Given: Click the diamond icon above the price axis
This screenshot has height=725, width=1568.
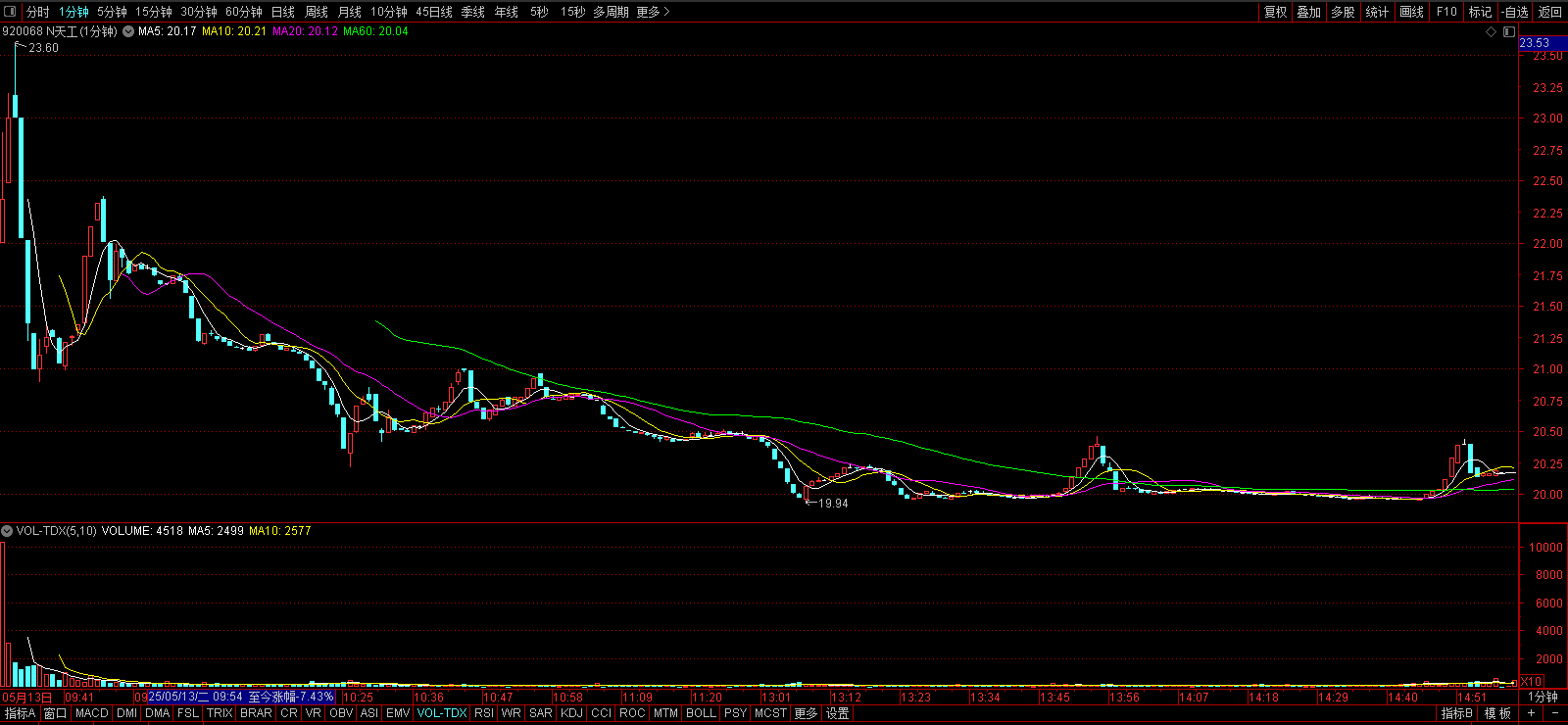Looking at the screenshot, I should pyautogui.click(x=1492, y=32).
